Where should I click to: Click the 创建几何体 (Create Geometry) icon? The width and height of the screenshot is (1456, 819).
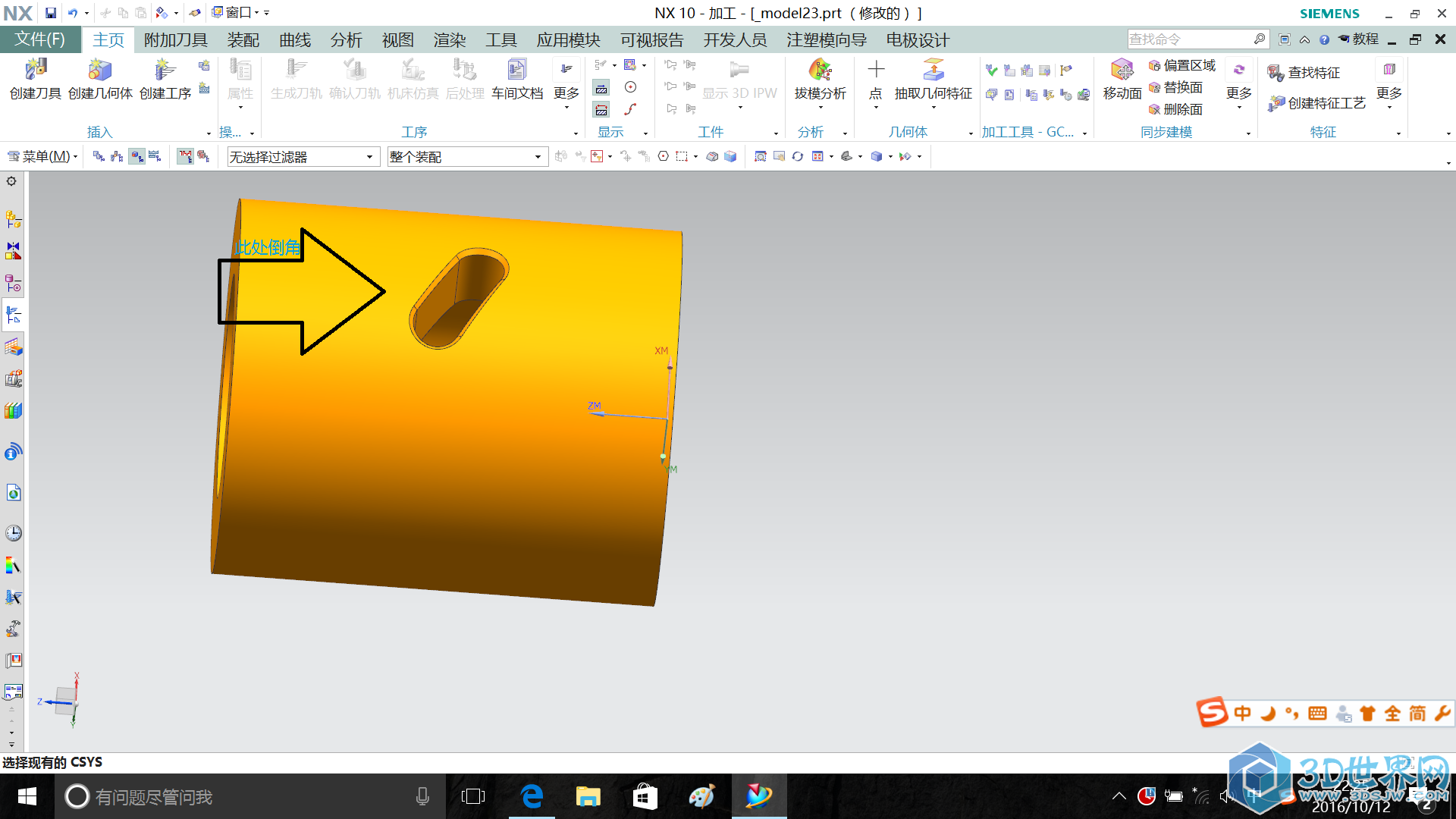click(100, 79)
